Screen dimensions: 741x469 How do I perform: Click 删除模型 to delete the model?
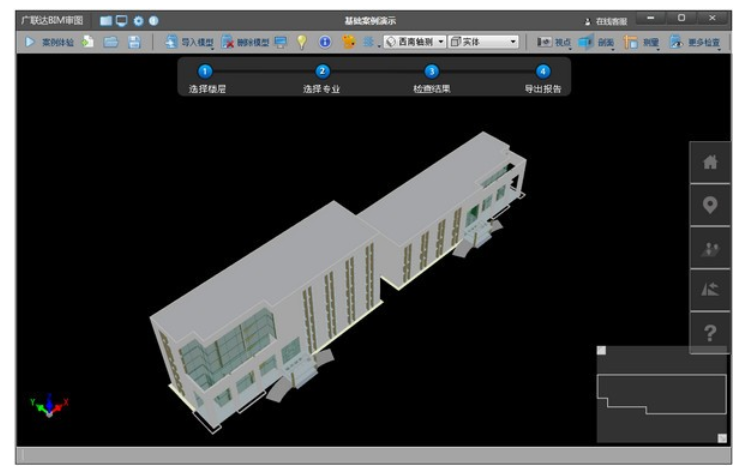click(x=245, y=42)
